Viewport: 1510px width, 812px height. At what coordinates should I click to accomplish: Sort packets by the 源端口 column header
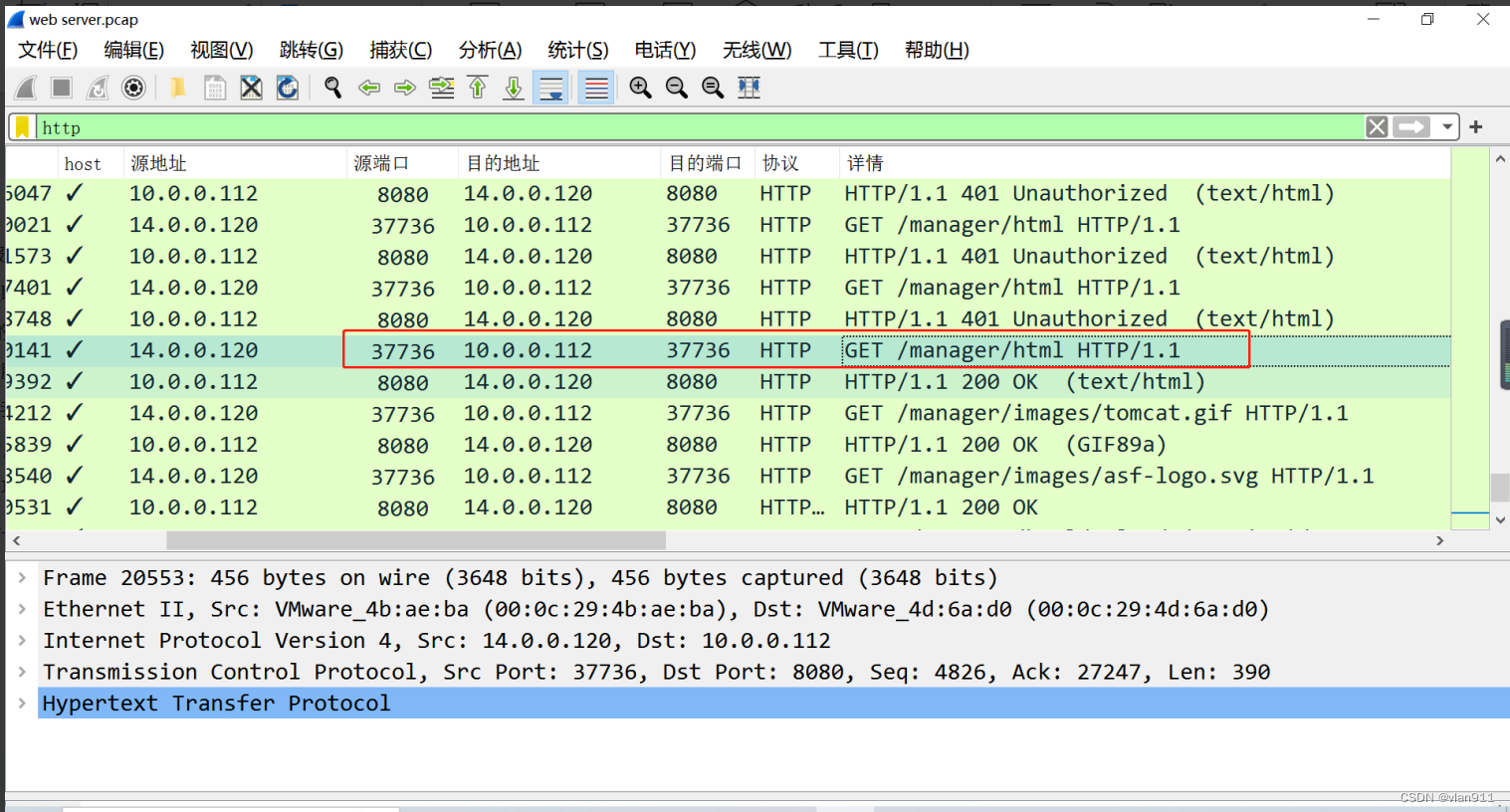point(404,163)
